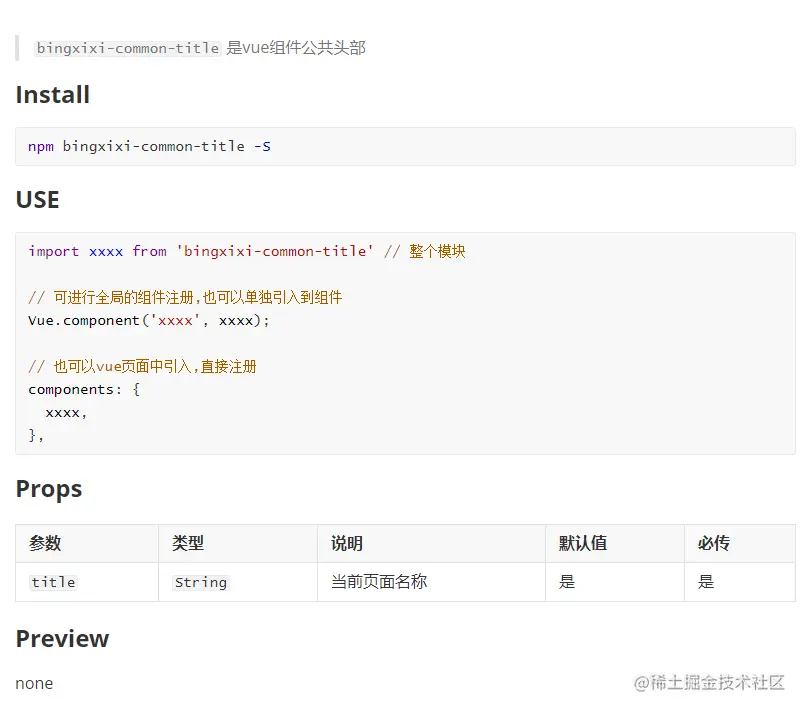Click the comment '// 整个模块'
The image size is (805, 712).
tap(425, 251)
